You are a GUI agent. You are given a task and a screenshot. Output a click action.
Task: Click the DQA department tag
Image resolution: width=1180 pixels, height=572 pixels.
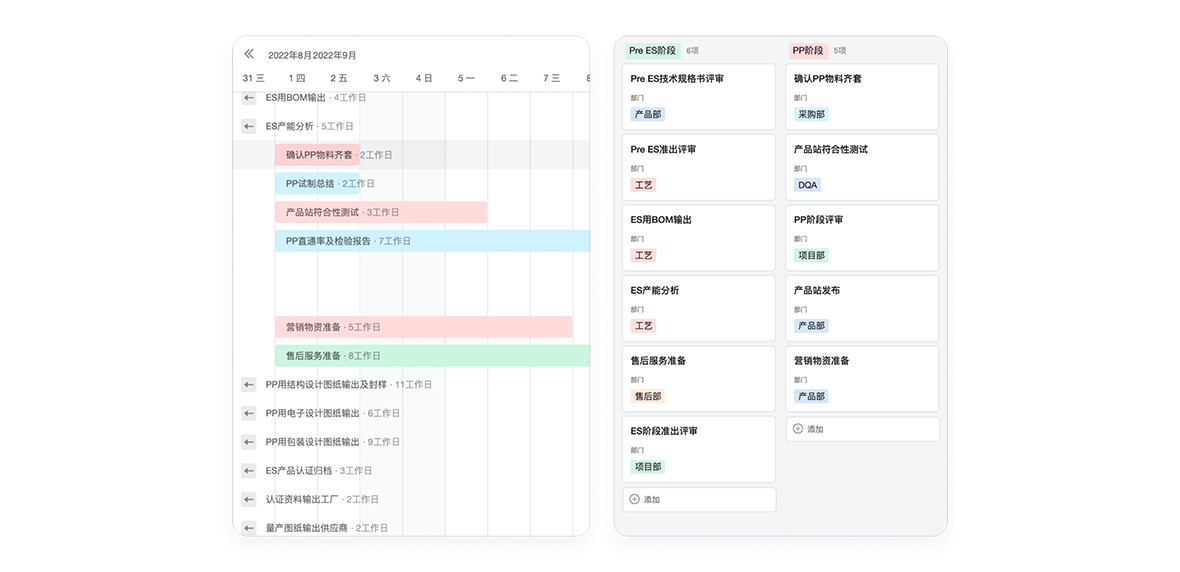pyautogui.click(x=807, y=185)
